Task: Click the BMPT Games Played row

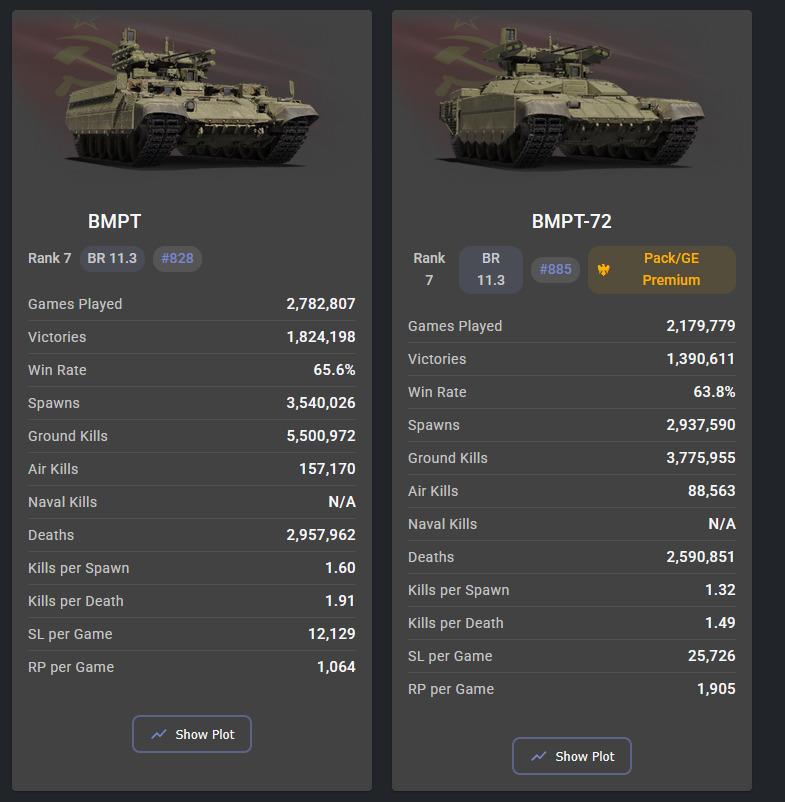Action: click(x=191, y=304)
